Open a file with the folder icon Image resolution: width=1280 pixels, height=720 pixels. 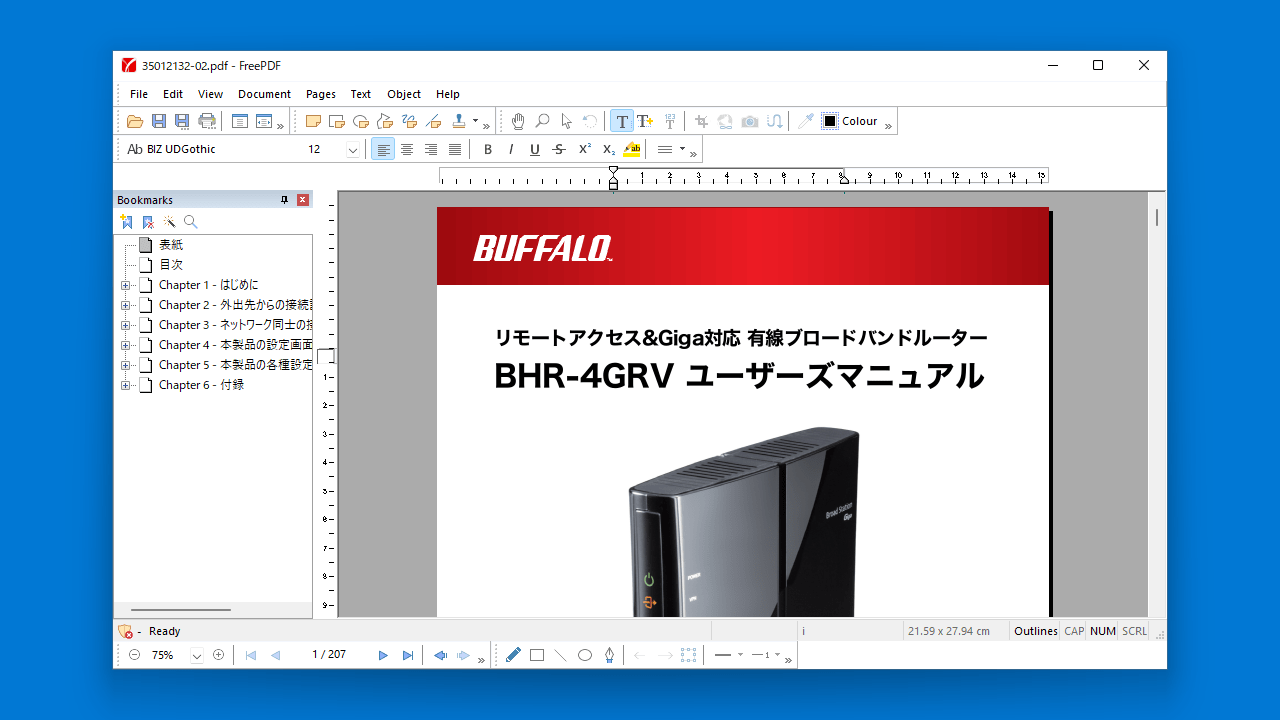pos(135,121)
